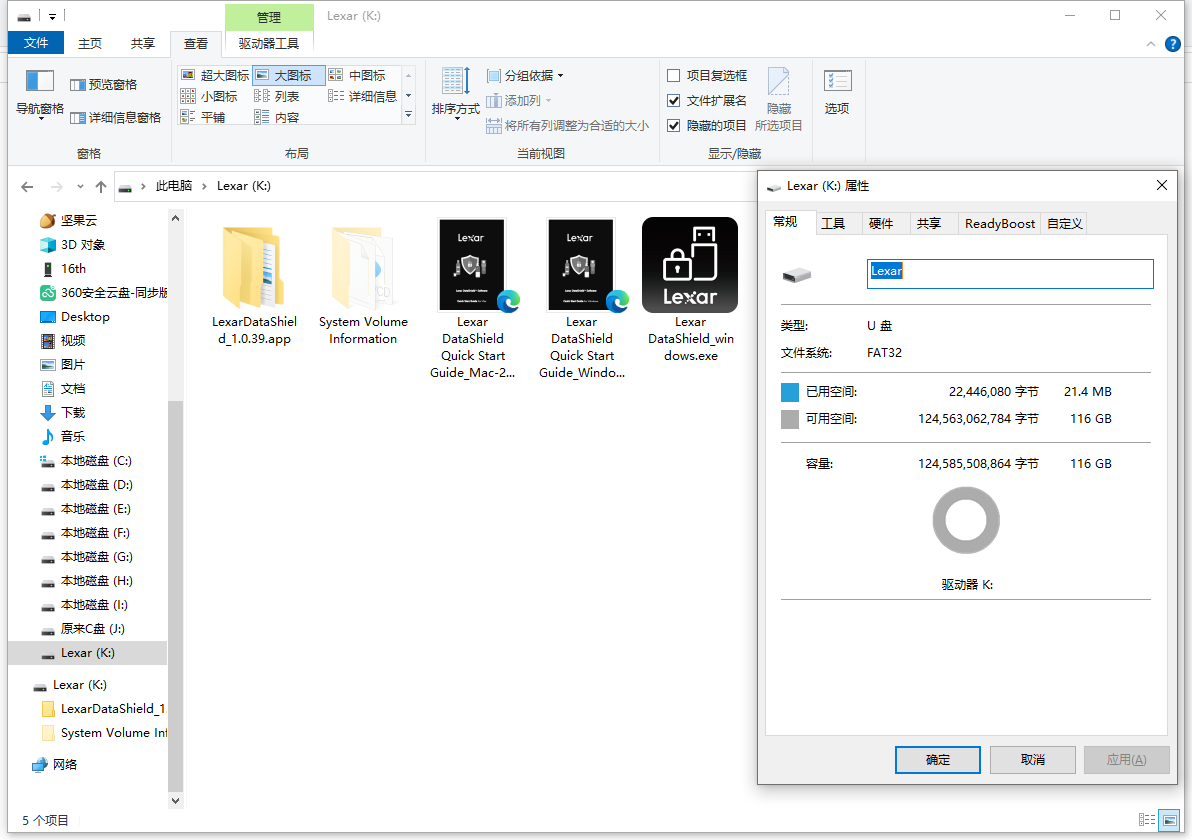Switch to the Share (共享) ribbon tab
The image size is (1192, 840).
tap(143, 43)
